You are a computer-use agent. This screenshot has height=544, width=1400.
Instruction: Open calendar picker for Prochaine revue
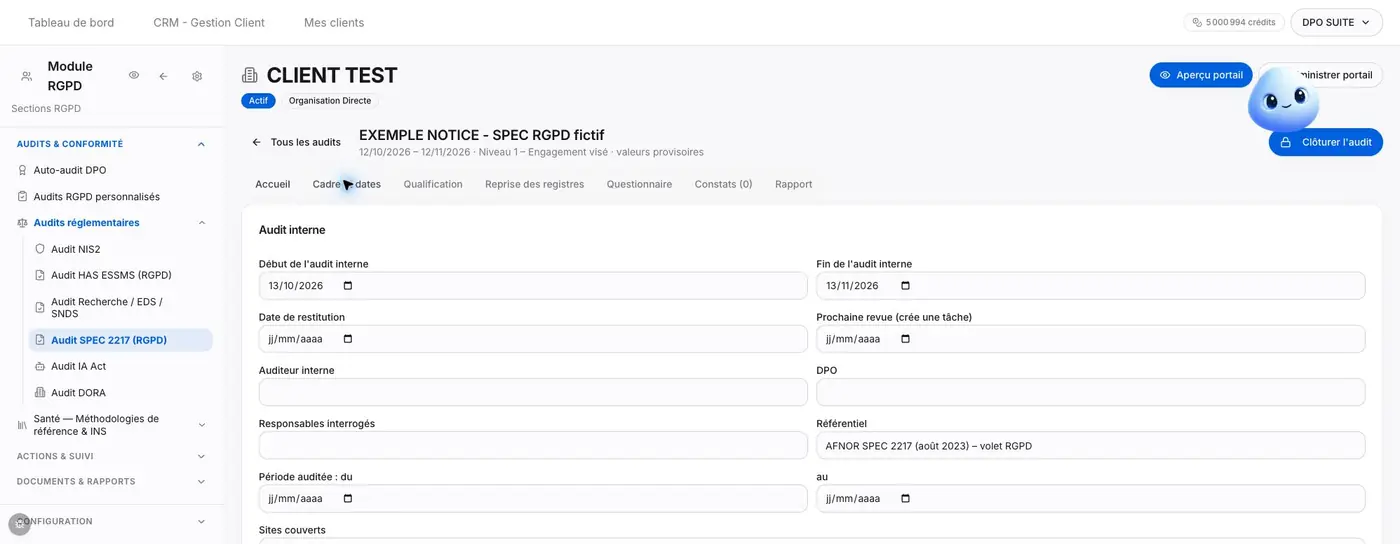[x=906, y=339]
